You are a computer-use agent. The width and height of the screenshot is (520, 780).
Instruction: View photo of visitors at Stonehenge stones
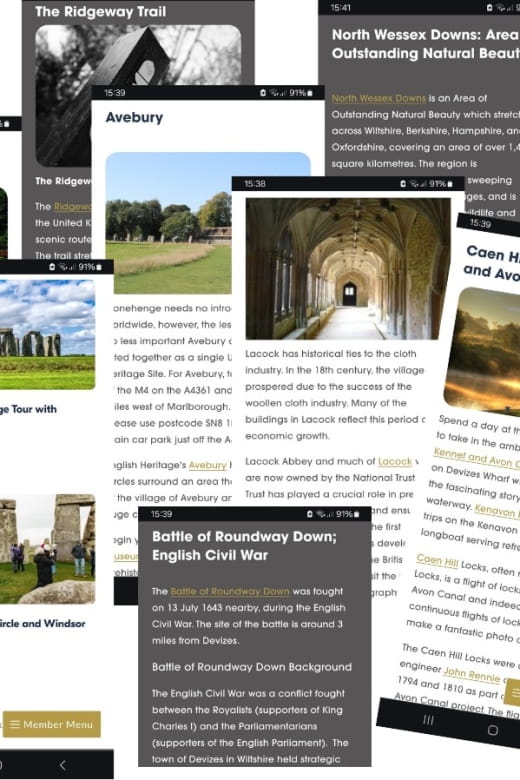coord(47,549)
